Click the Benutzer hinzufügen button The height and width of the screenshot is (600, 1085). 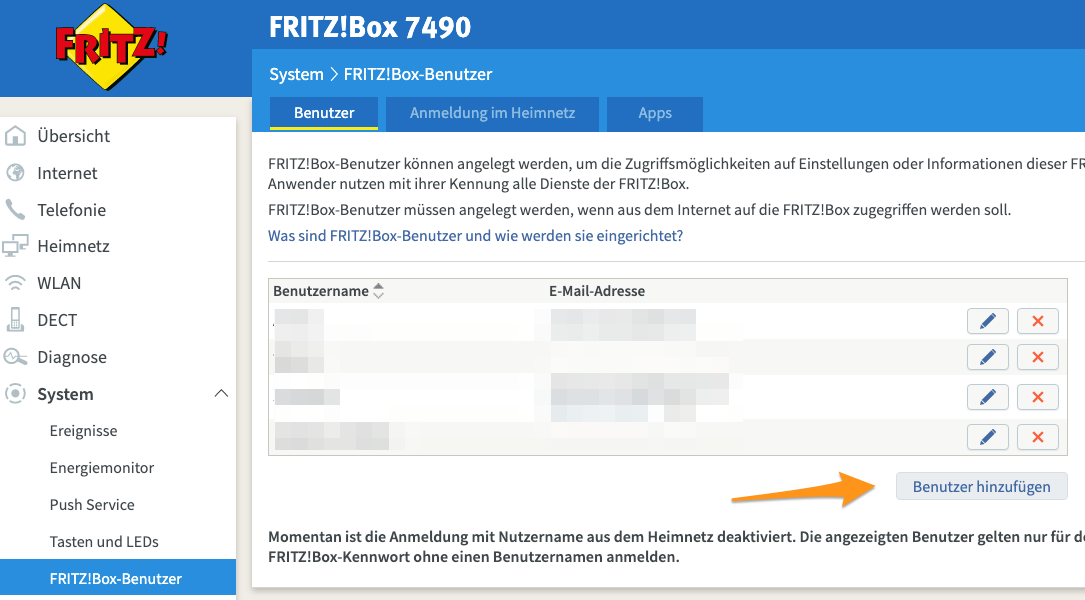[981, 487]
